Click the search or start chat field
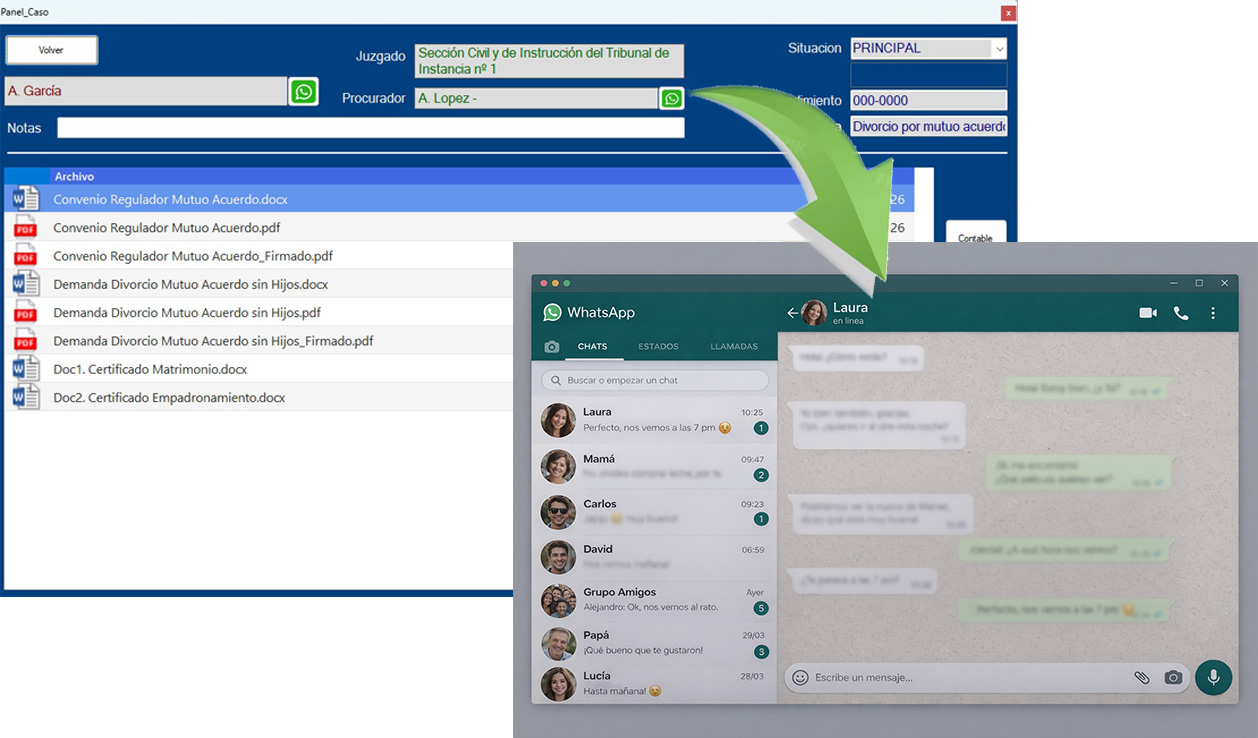This screenshot has width=1258, height=738. click(655, 381)
